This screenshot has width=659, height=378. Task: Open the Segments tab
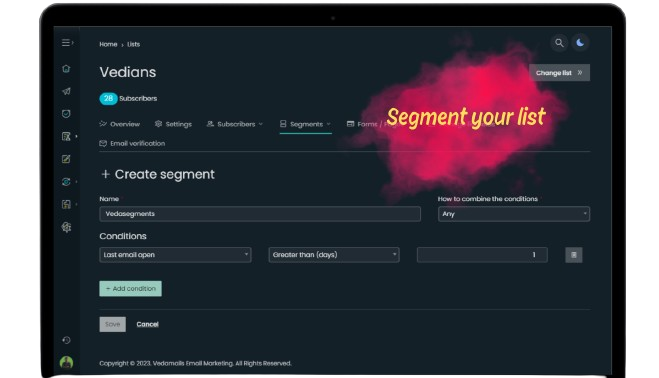pyautogui.click(x=306, y=124)
